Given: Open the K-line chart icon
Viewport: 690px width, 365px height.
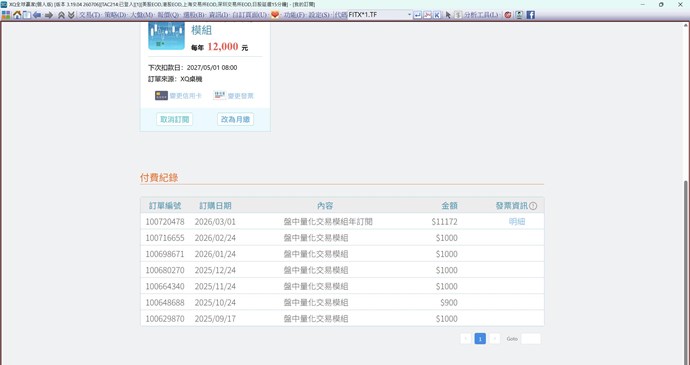Looking at the screenshot, I should coord(437,15).
